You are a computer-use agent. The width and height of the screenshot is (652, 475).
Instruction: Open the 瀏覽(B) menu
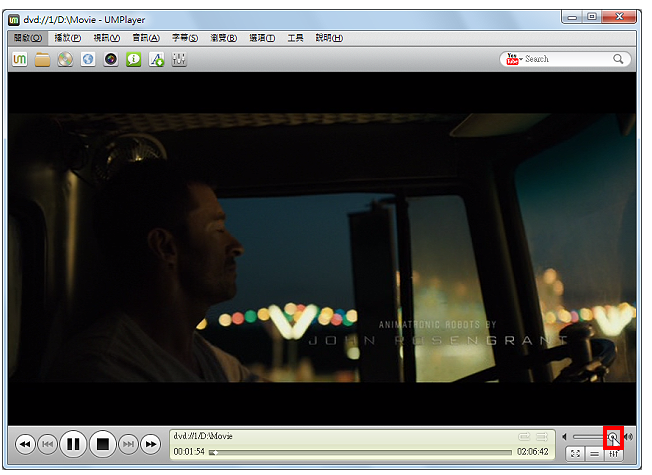pos(224,38)
